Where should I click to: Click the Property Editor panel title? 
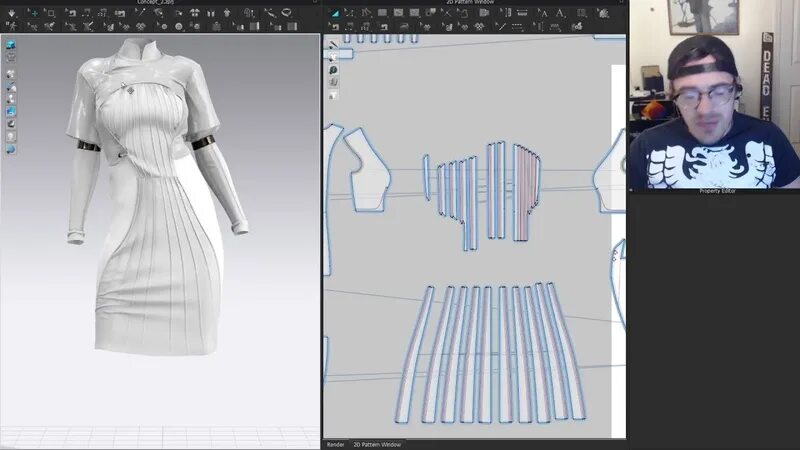[x=717, y=191]
